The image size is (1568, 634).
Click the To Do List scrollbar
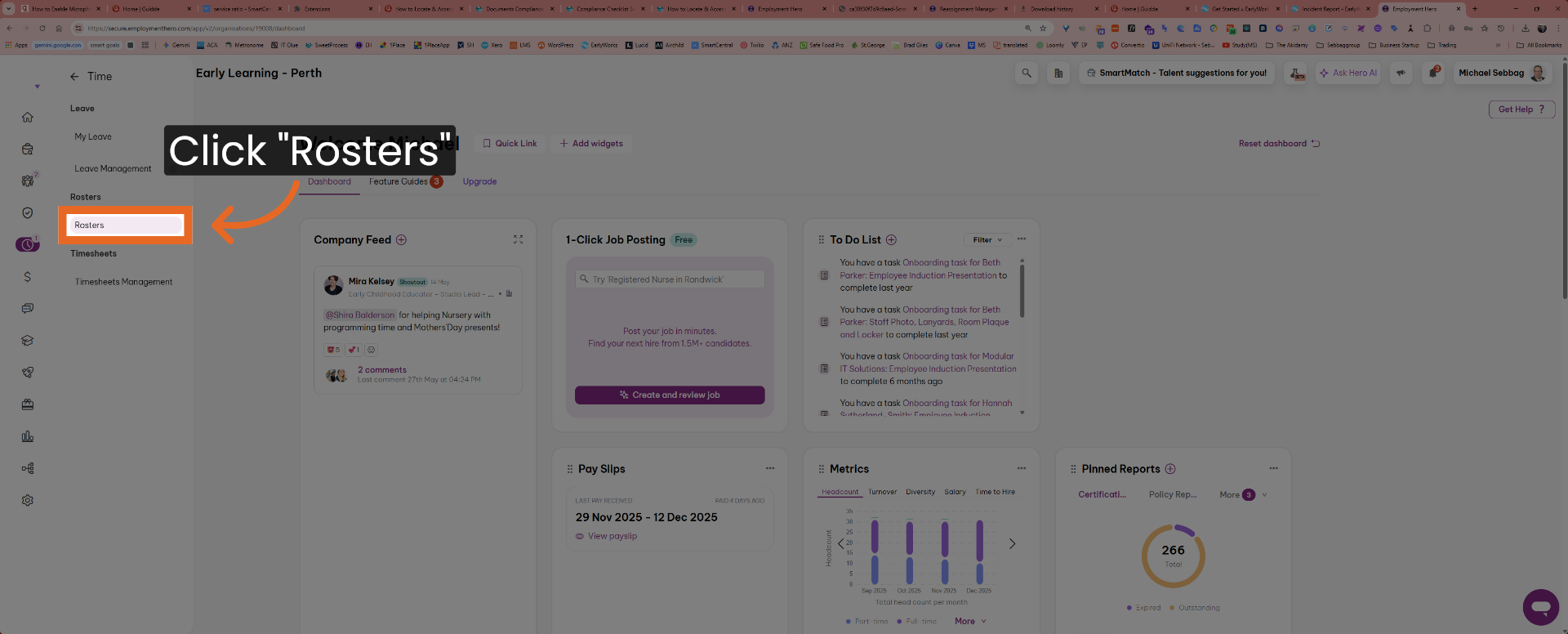coord(1022,290)
